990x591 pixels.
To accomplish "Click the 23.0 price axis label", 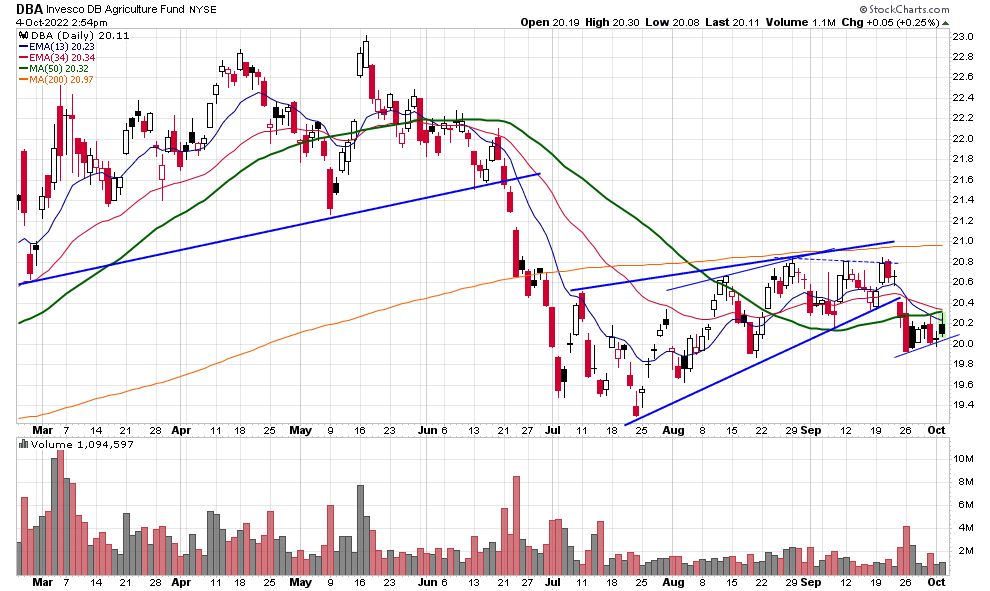I will (963, 37).
